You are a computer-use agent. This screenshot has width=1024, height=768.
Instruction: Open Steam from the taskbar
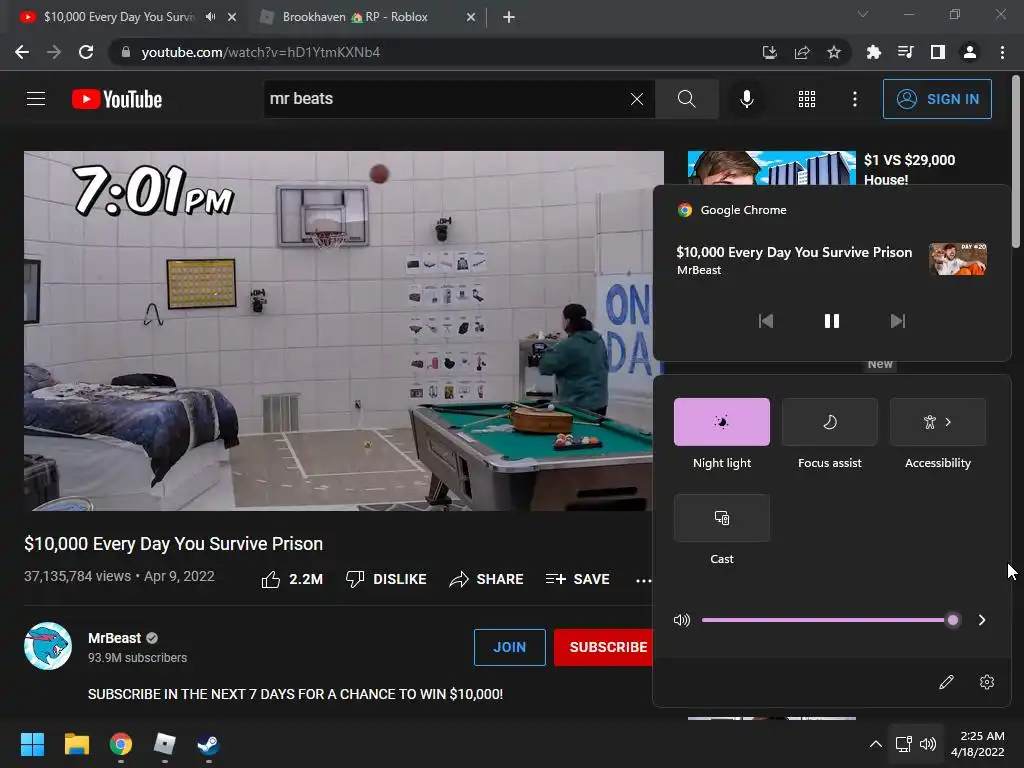point(208,744)
